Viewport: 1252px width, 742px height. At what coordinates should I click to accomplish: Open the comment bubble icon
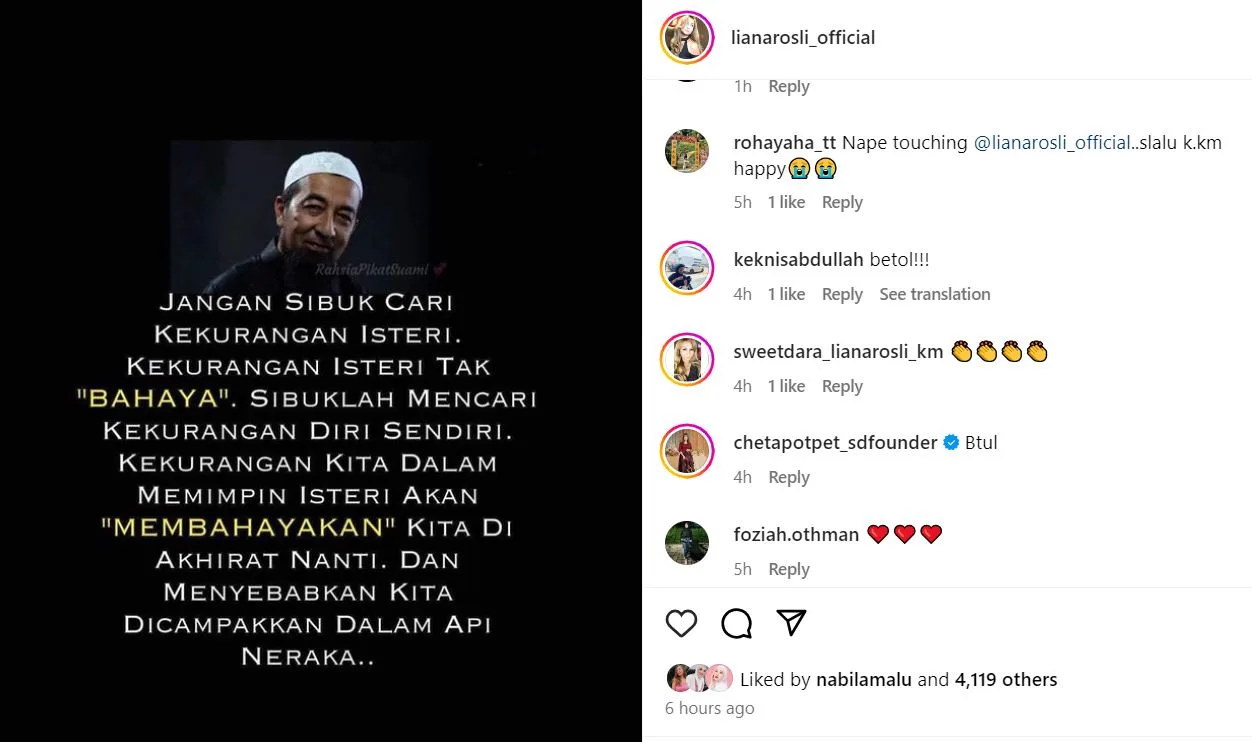click(736, 623)
